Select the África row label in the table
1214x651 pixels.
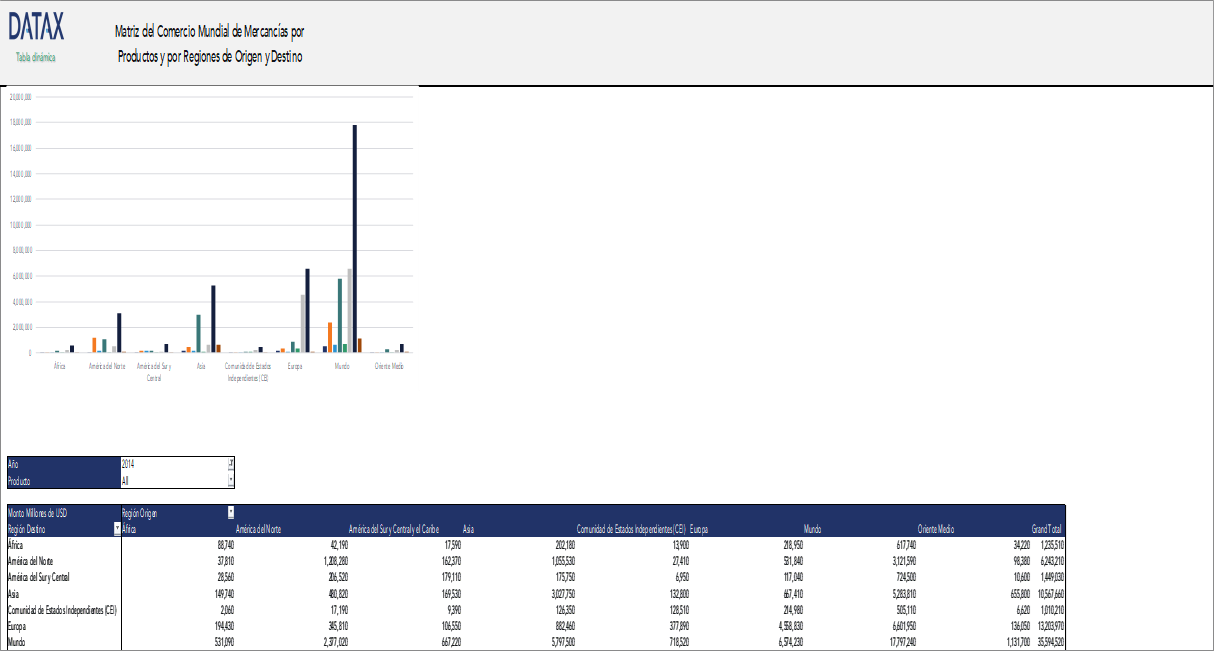[15, 545]
